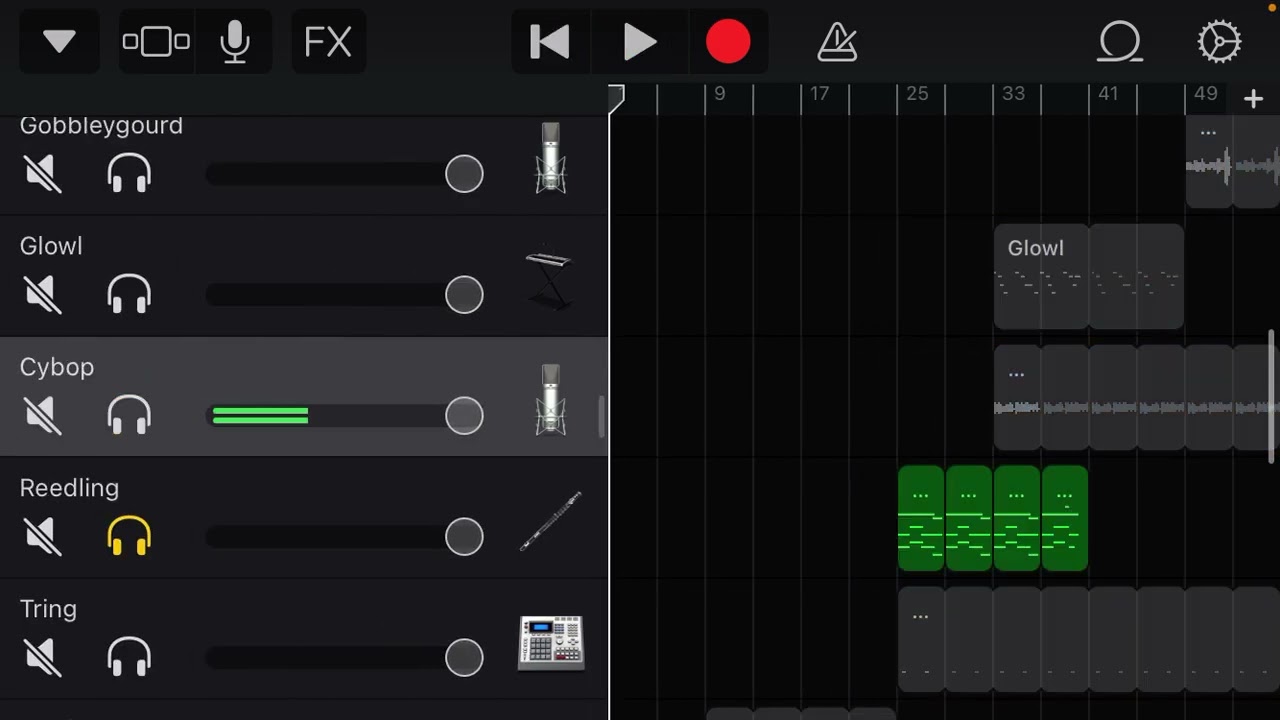Solo the Cybop track

pos(129,416)
